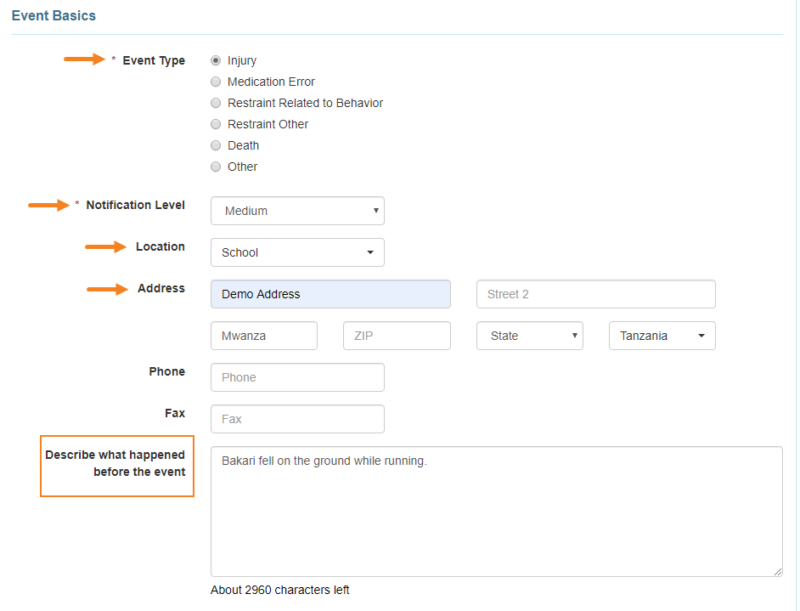Viewport: 800px width, 611px height.
Task: Select Death as the event type
Action: 215,145
